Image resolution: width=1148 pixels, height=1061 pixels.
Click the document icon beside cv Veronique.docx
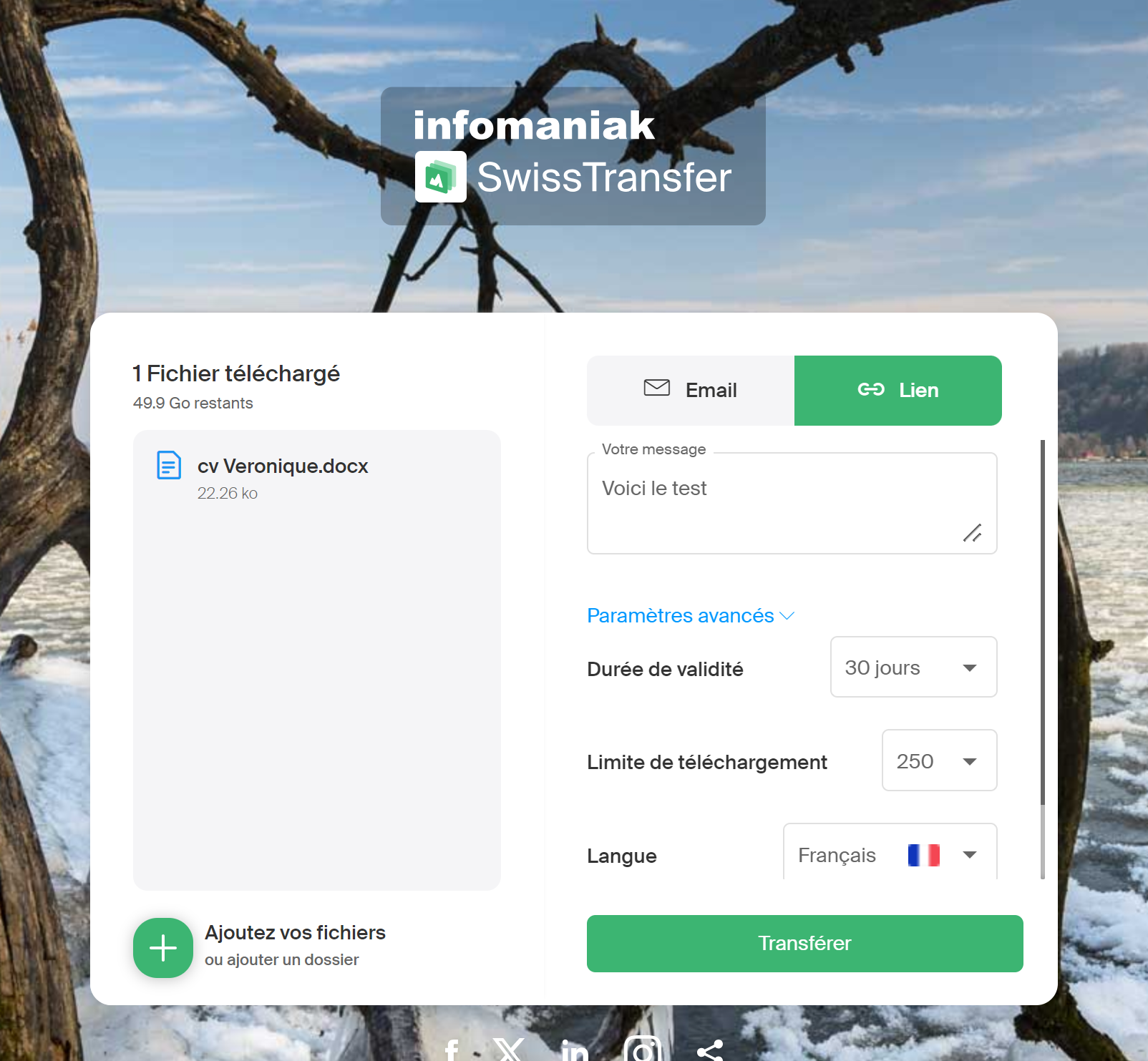click(169, 465)
